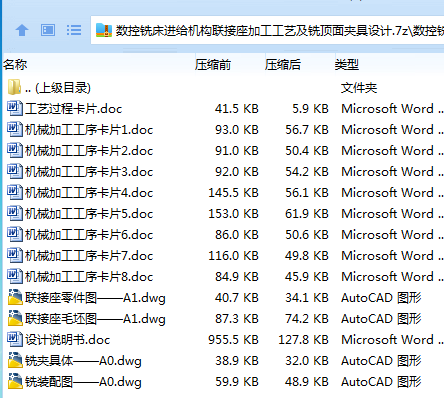Select file 设计说明书.doc
444x398 pixels.
(x=68, y=340)
